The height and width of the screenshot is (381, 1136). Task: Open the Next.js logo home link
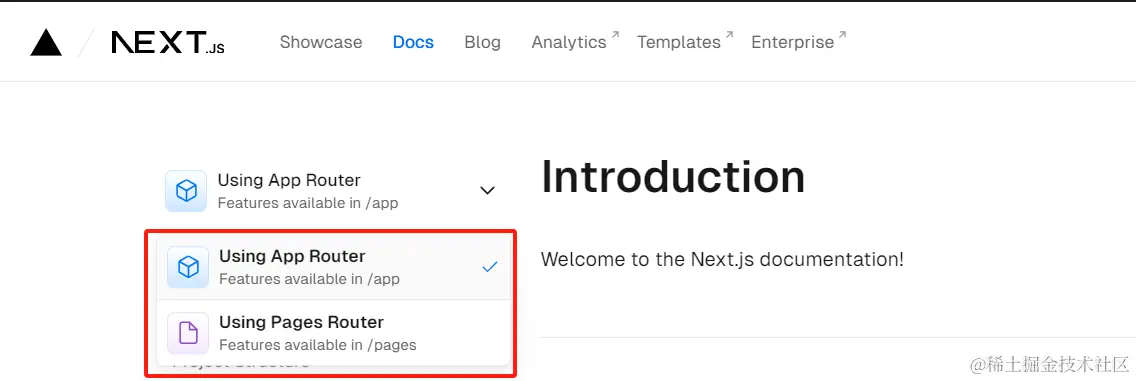coord(168,43)
